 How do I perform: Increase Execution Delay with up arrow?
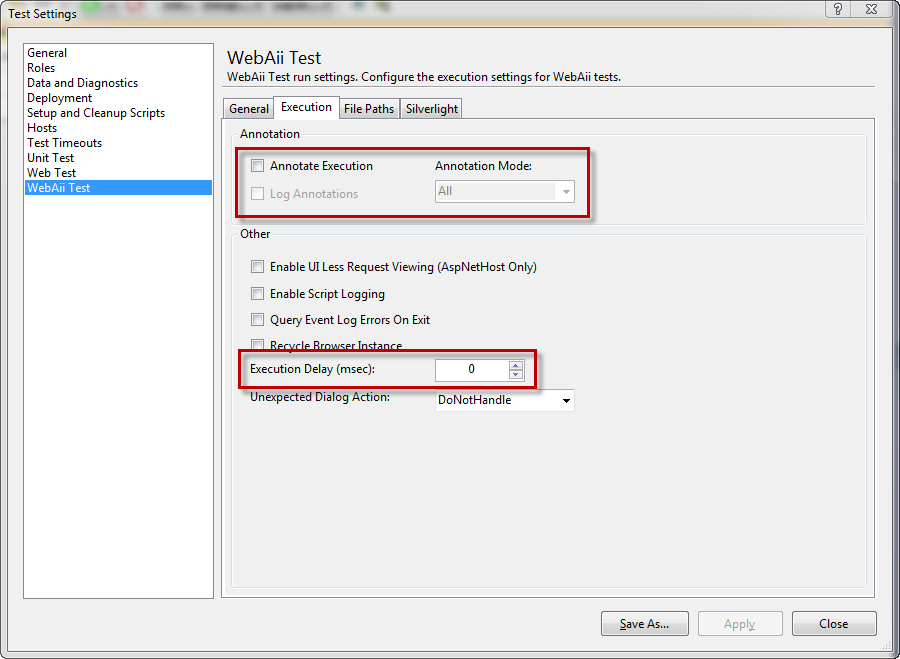pyautogui.click(x=516, y=365)
